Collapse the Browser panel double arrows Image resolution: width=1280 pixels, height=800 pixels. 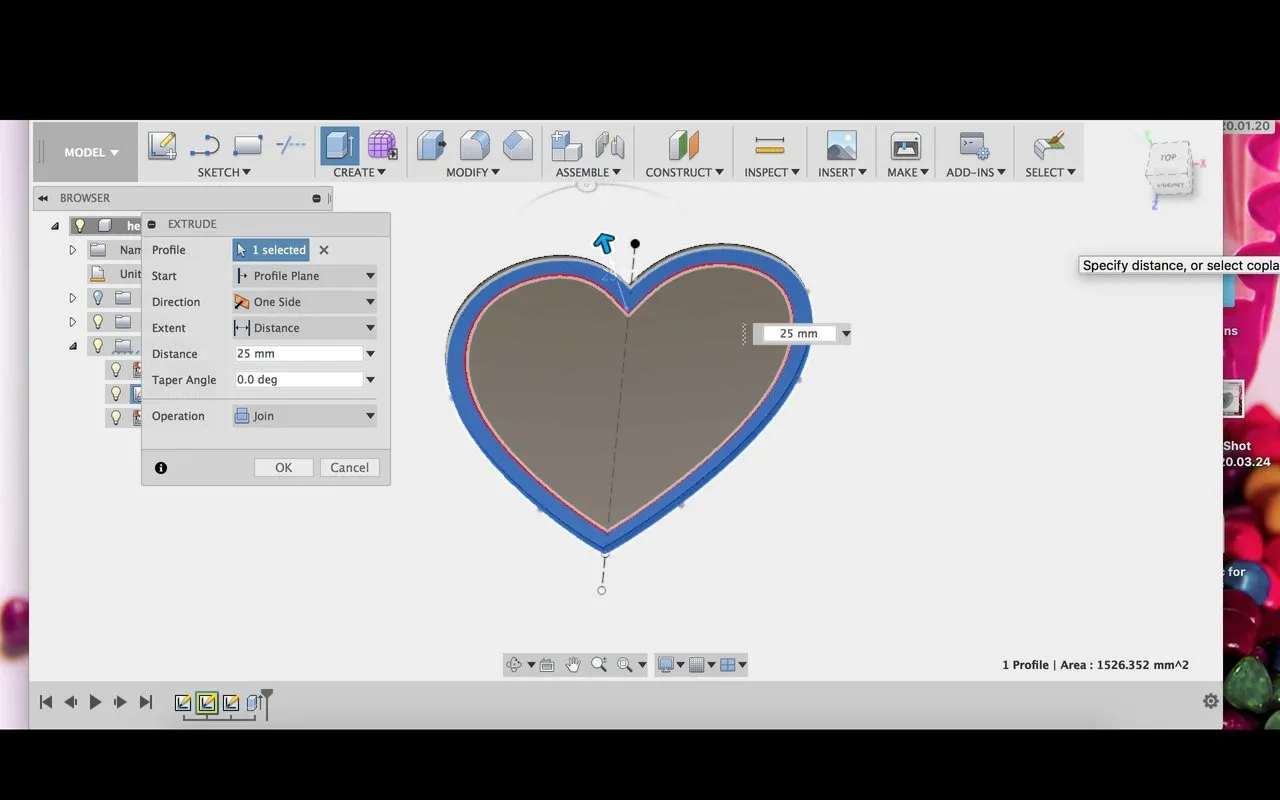coord(44,198)
